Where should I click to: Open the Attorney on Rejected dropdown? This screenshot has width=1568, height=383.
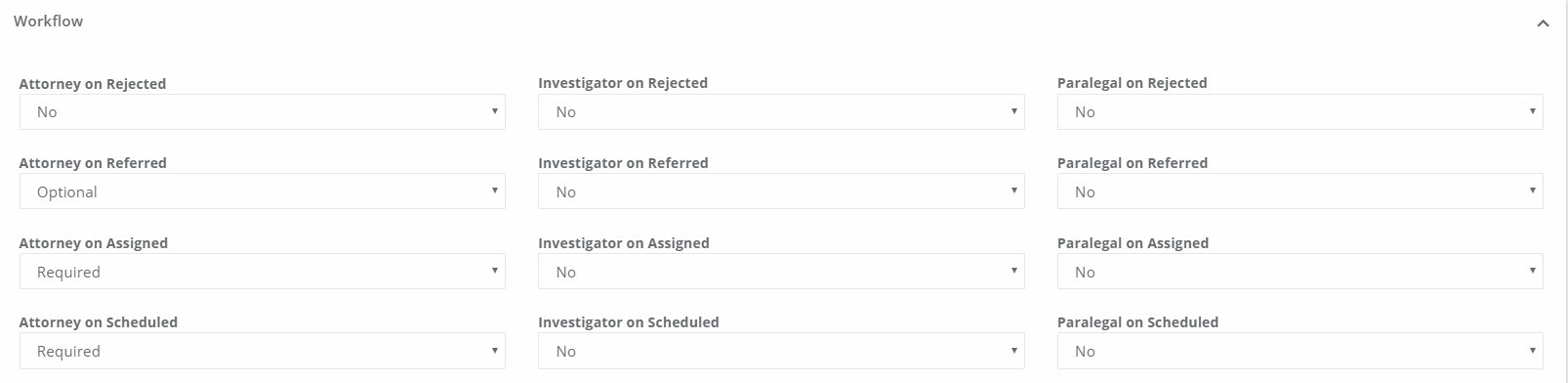pyautogui.click(x=263, y=111)
